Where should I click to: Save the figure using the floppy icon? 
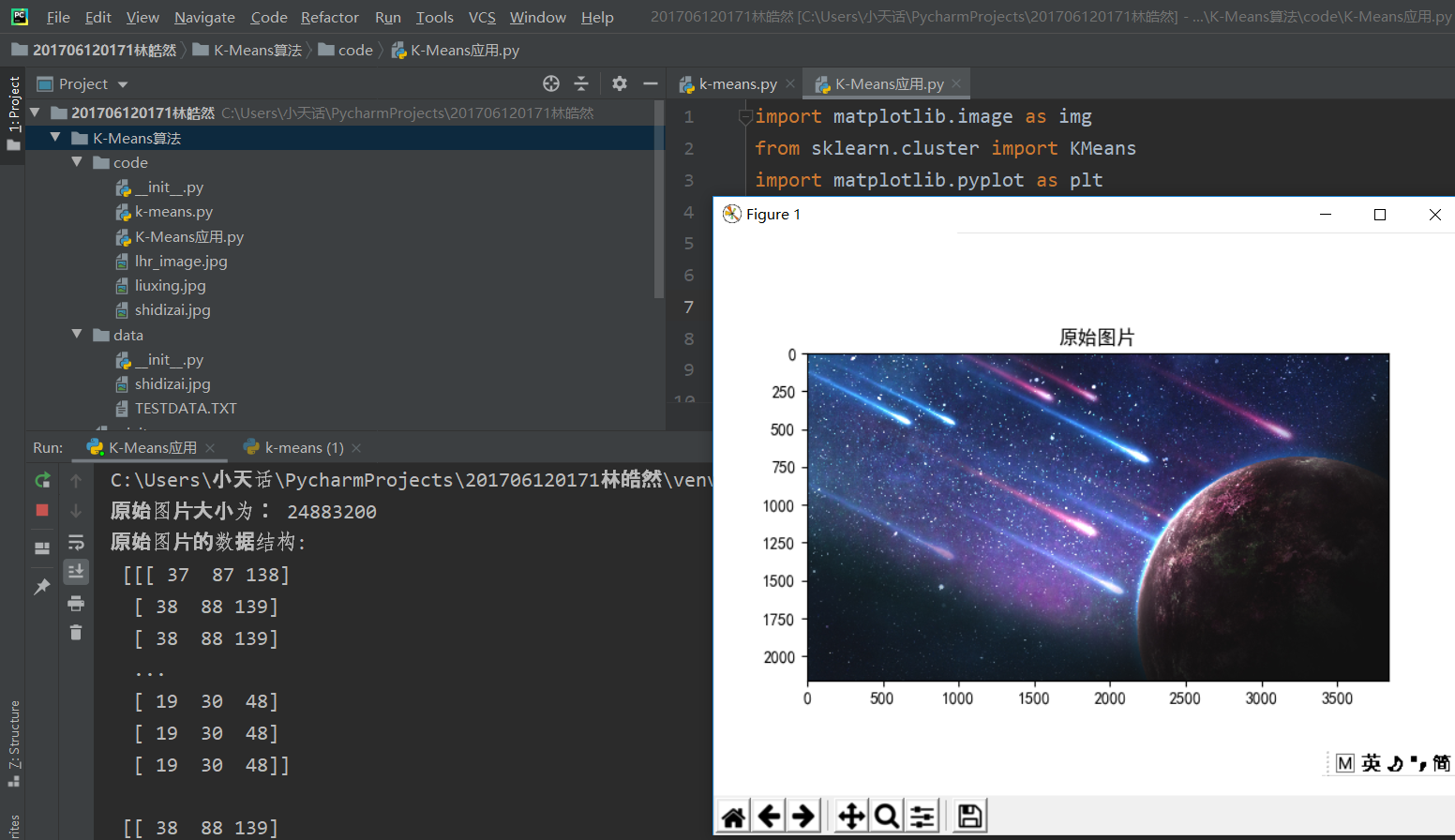(970, 817)
